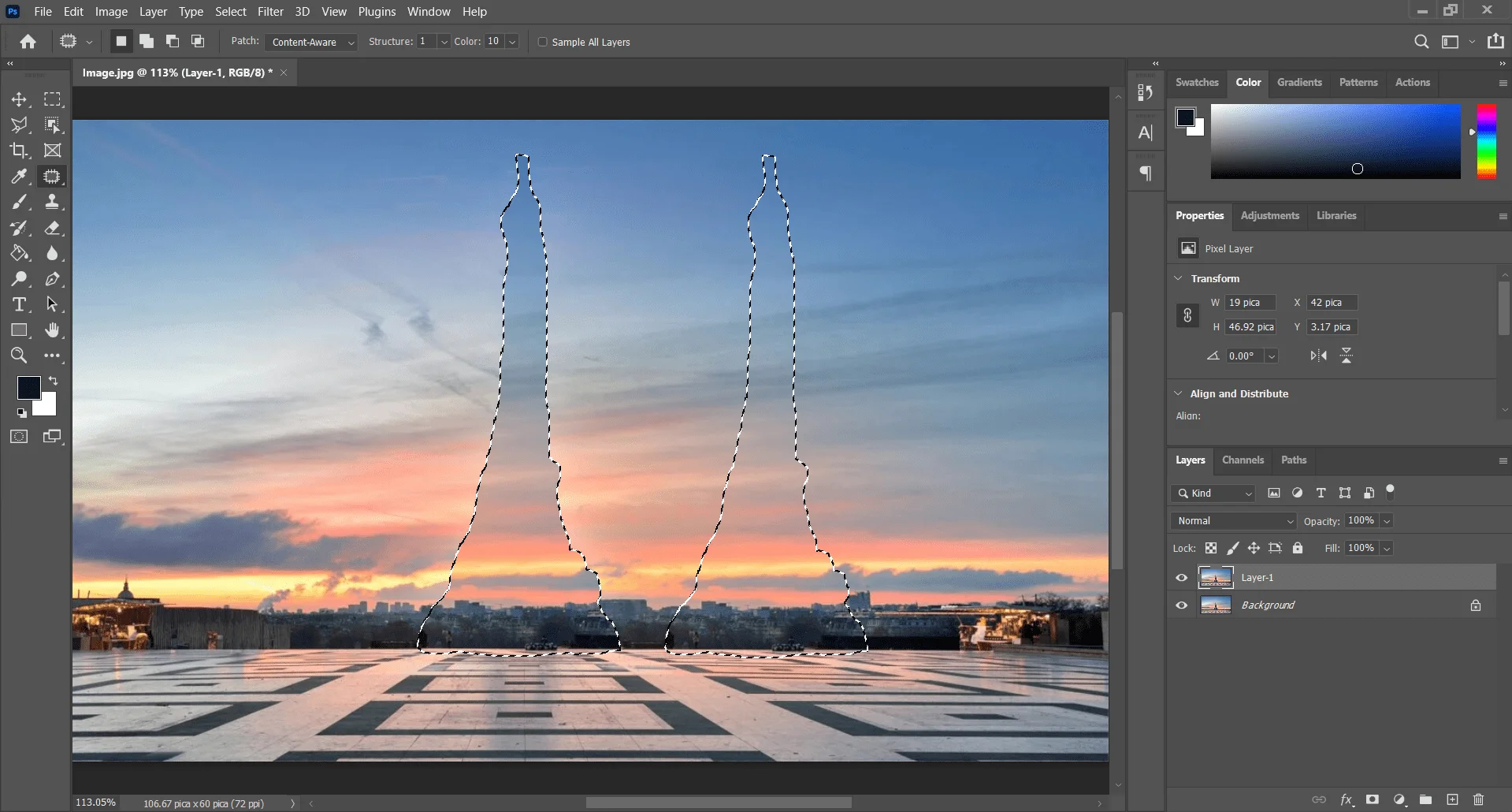Select the Pen tool
The height and width of the screenshot is (812, 1512).
pyautogui.click(x=52, y=279)
